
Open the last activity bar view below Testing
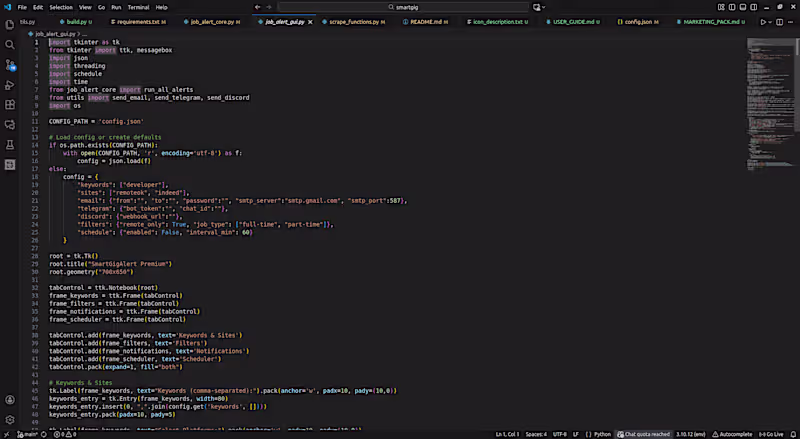tap(10, 165)
